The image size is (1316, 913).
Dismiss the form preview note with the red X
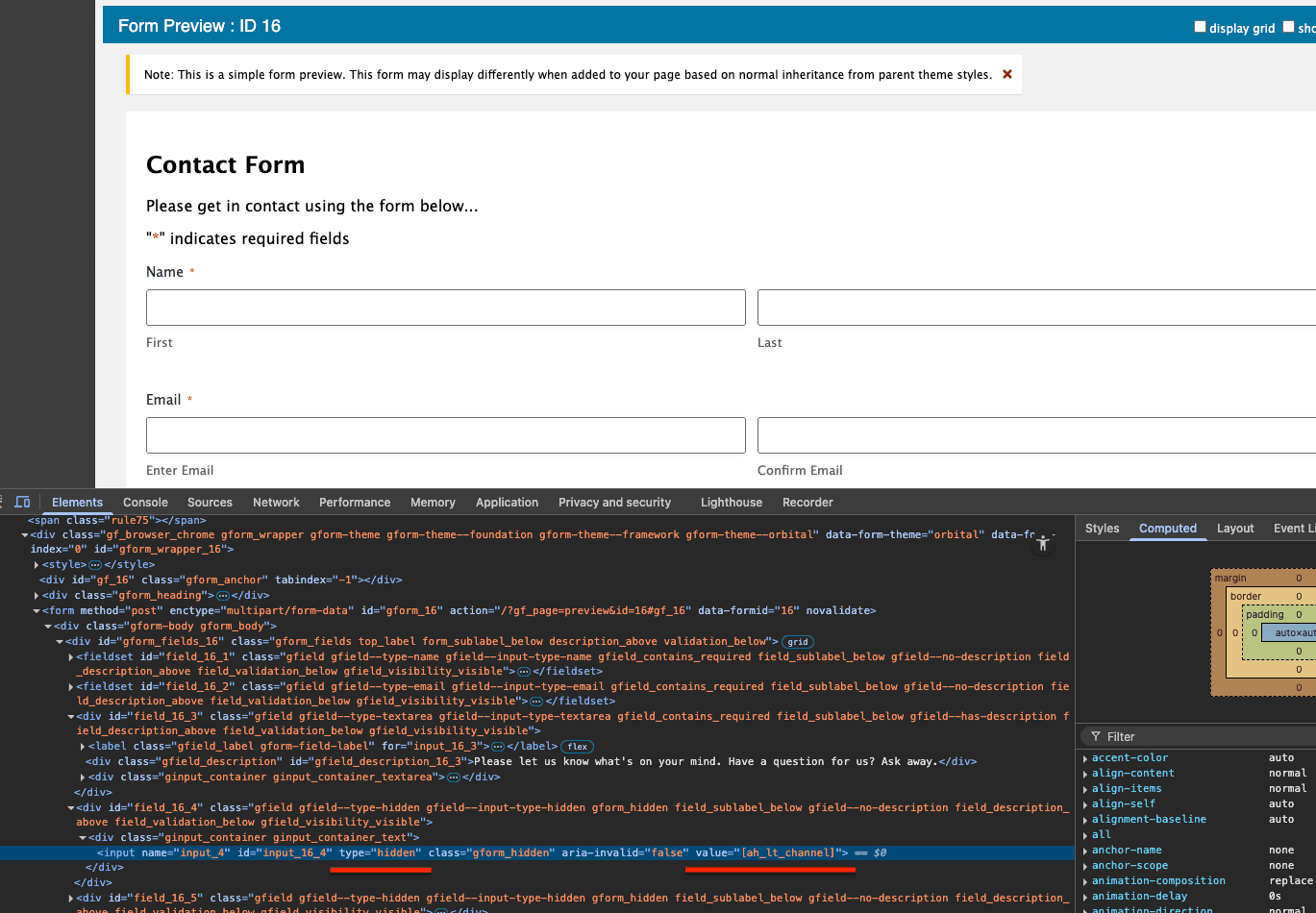1006,73
